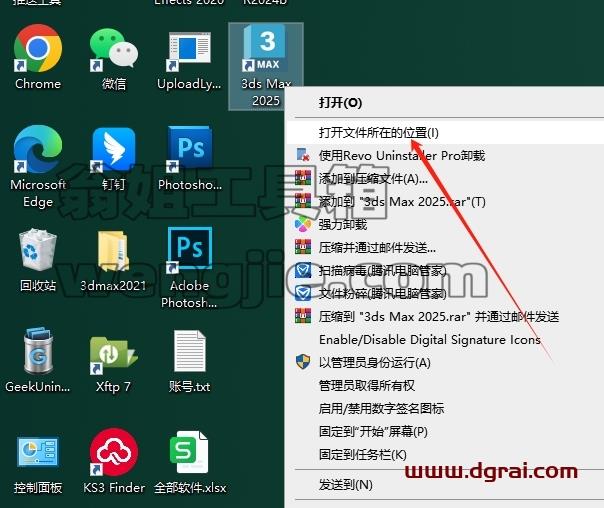Screen dimensions: 604x508
Task: Choose 管理员取得所有权 menu entry
Action: [x=445, y=386]
